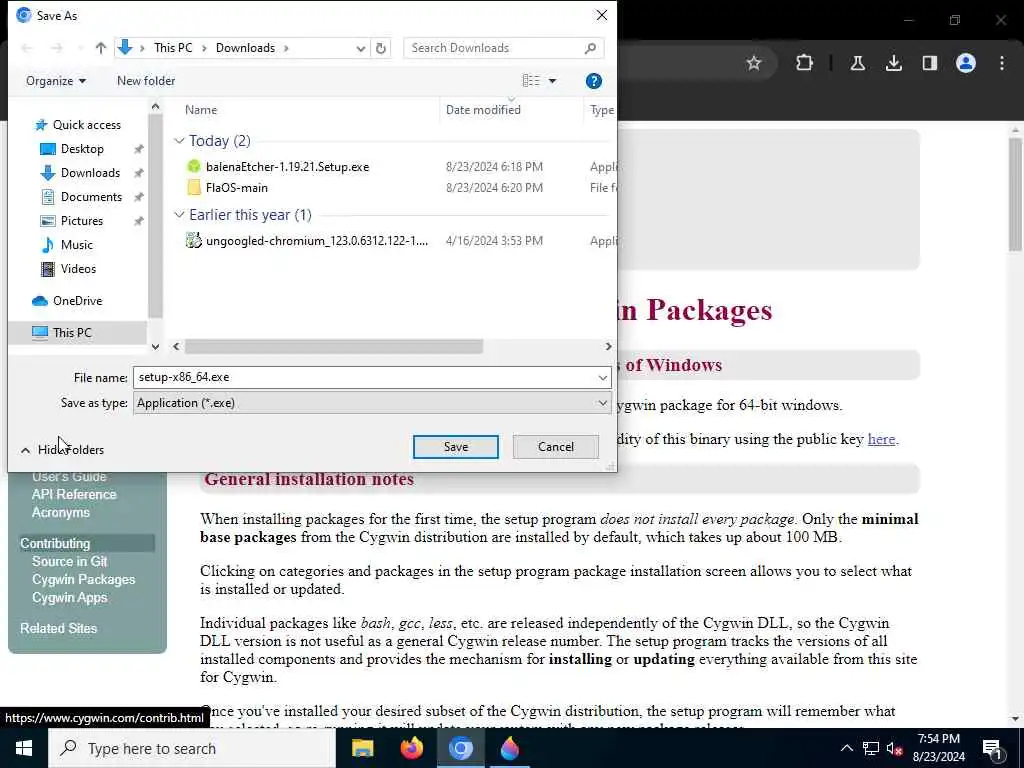Click the Chrome Labs flask icon

[x=857, y=63]
